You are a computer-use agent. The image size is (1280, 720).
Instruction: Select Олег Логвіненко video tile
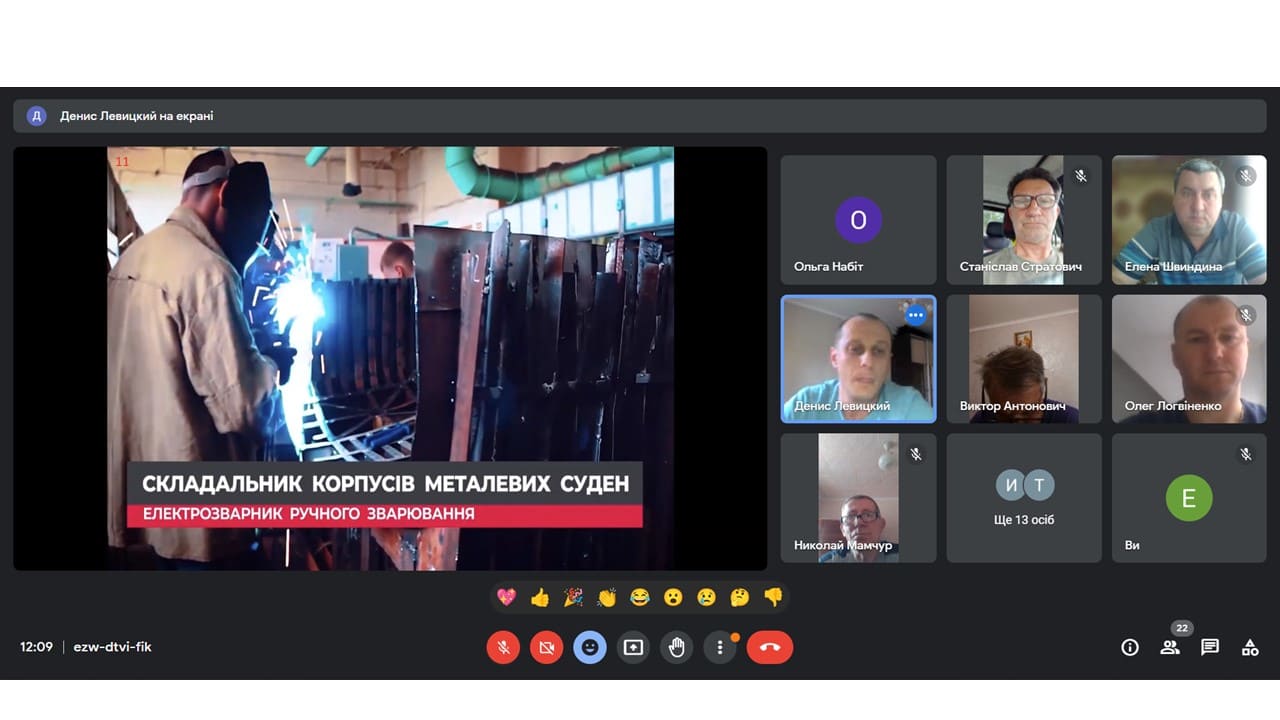[x=1189, y=359]
